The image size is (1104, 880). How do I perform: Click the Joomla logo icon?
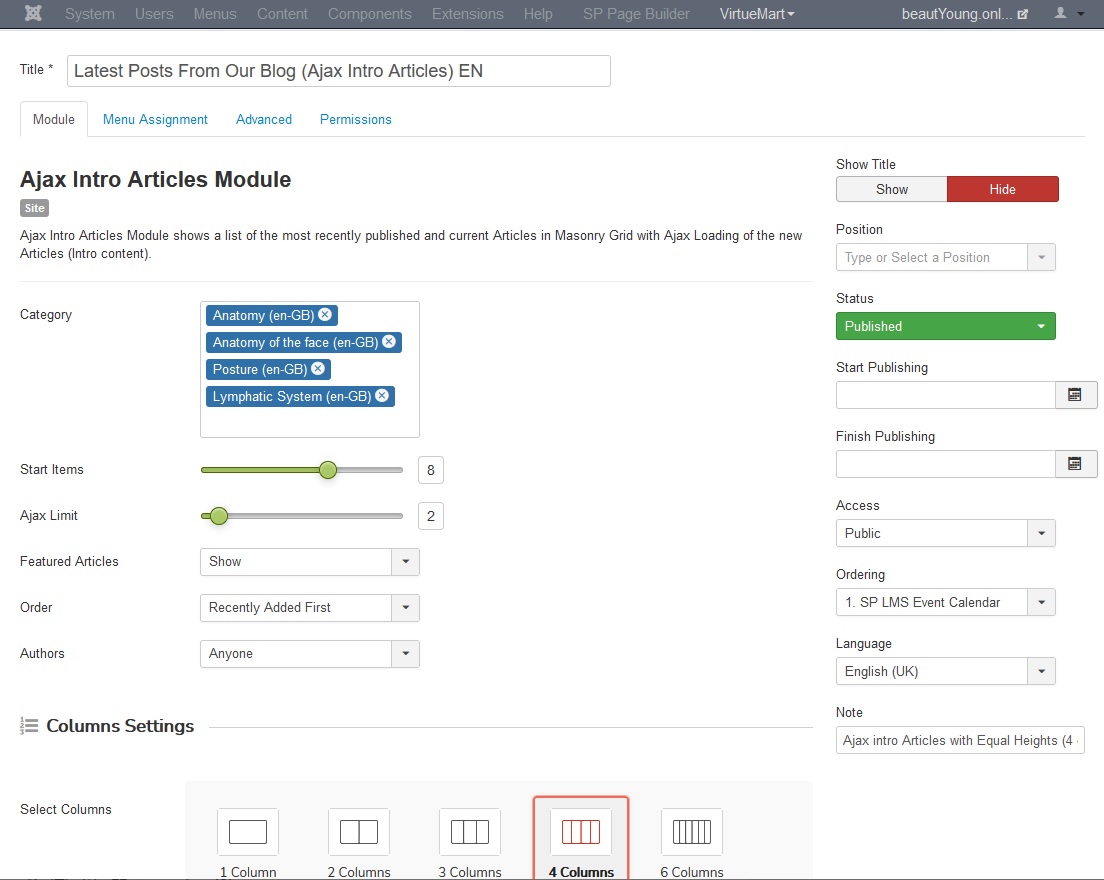click(x=33, y=13)
